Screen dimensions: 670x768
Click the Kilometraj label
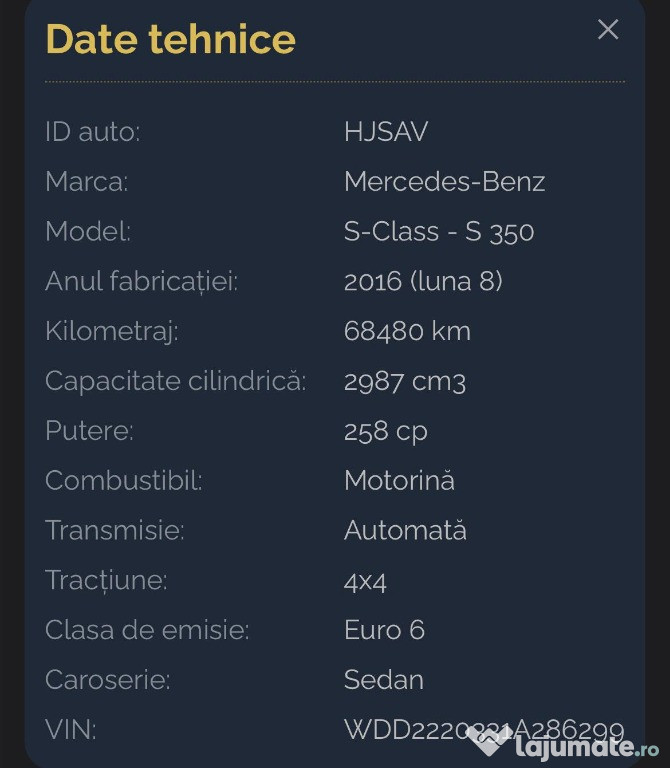pos(111,331)
